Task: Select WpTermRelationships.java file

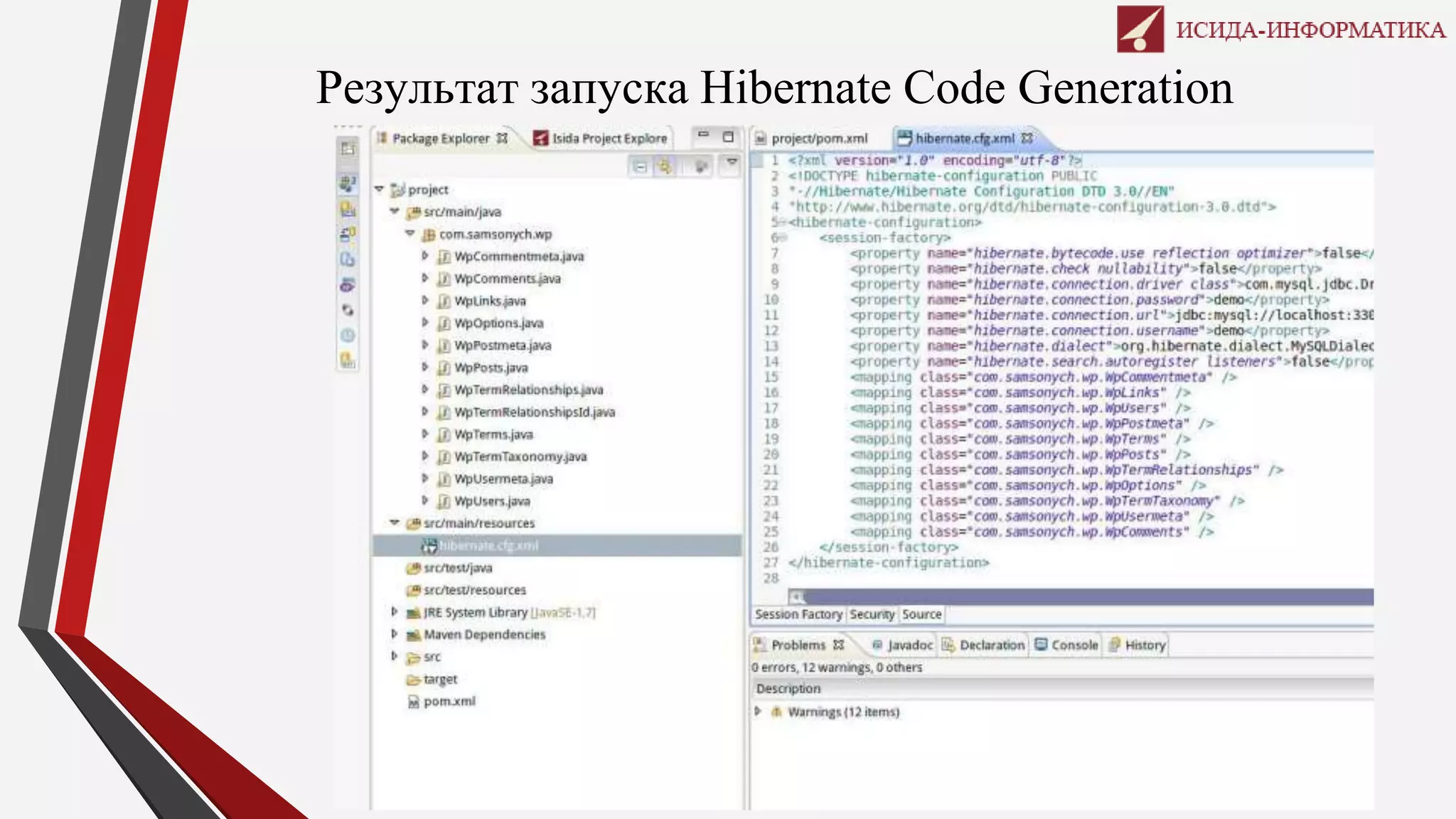Action: pyautogui.click(x=528, y=390)
